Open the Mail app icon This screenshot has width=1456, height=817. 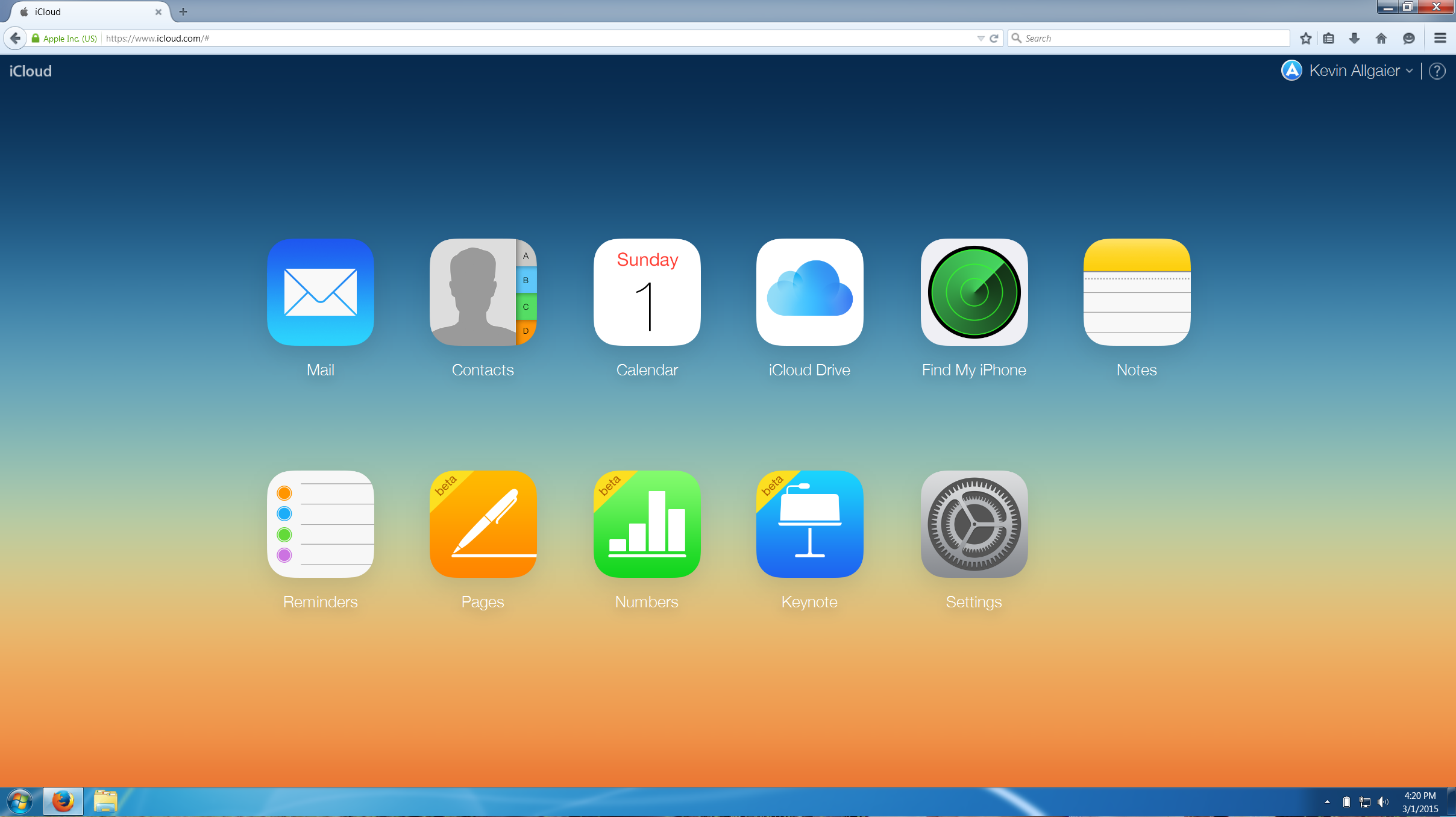(321, 292)
